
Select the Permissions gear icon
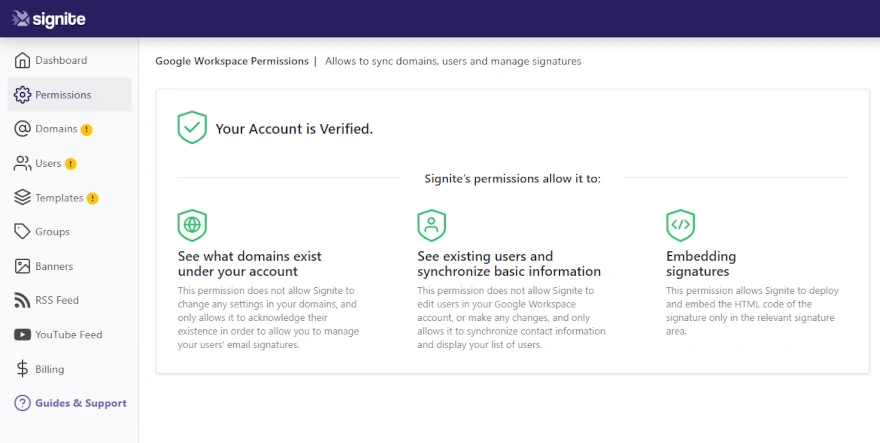pos(22,94)
